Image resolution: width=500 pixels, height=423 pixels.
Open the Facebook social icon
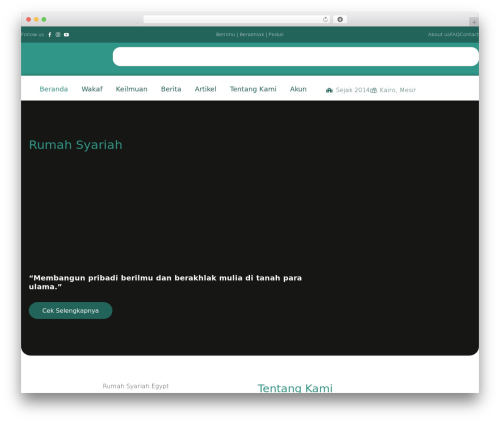(50, 35)
